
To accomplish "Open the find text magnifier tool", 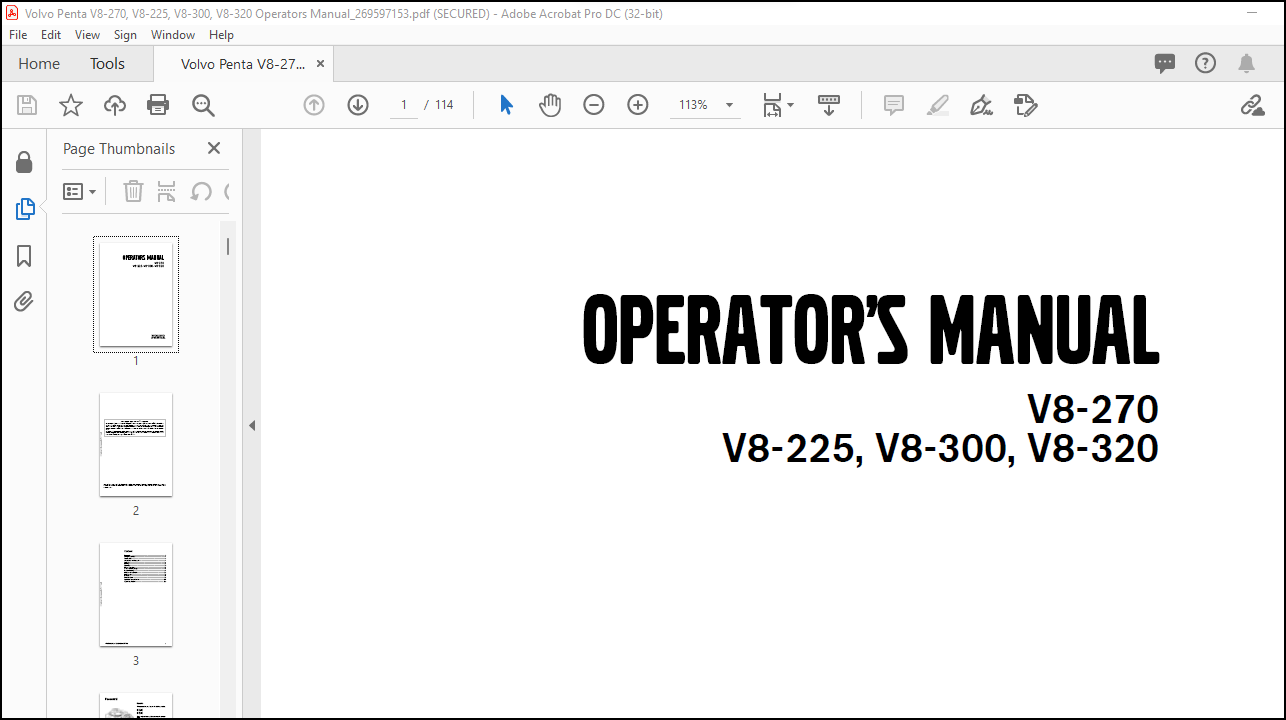I will coord(203,105).
